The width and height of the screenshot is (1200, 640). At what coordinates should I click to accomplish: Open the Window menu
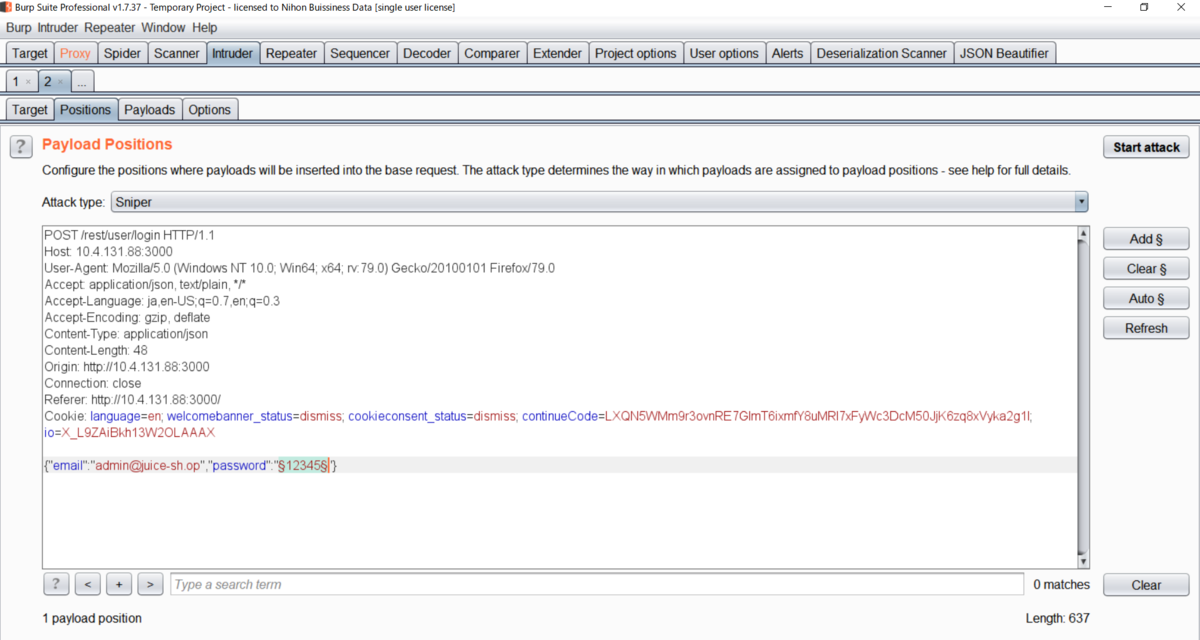(x=163, y=28)
